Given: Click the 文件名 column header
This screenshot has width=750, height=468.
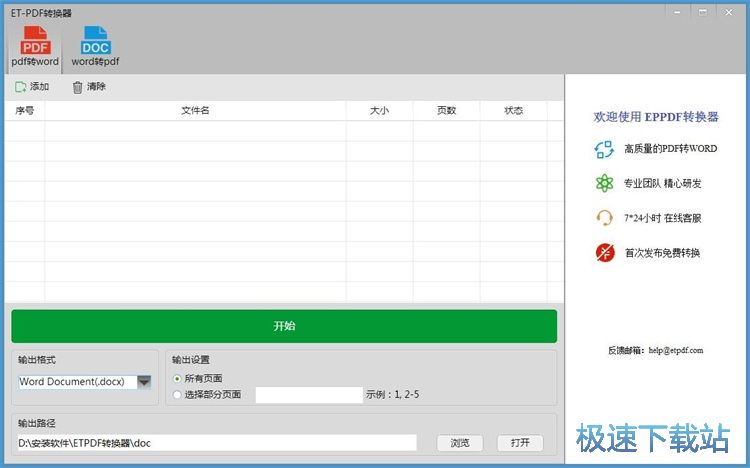Looking at the screenshot, I should tap(195, 111).
